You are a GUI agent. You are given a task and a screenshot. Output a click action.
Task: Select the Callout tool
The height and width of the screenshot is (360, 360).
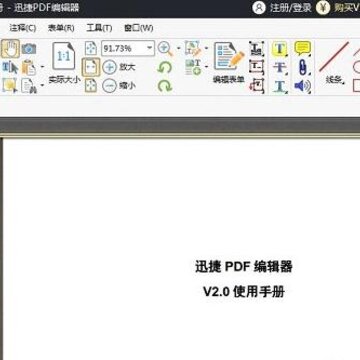[257, 86]
